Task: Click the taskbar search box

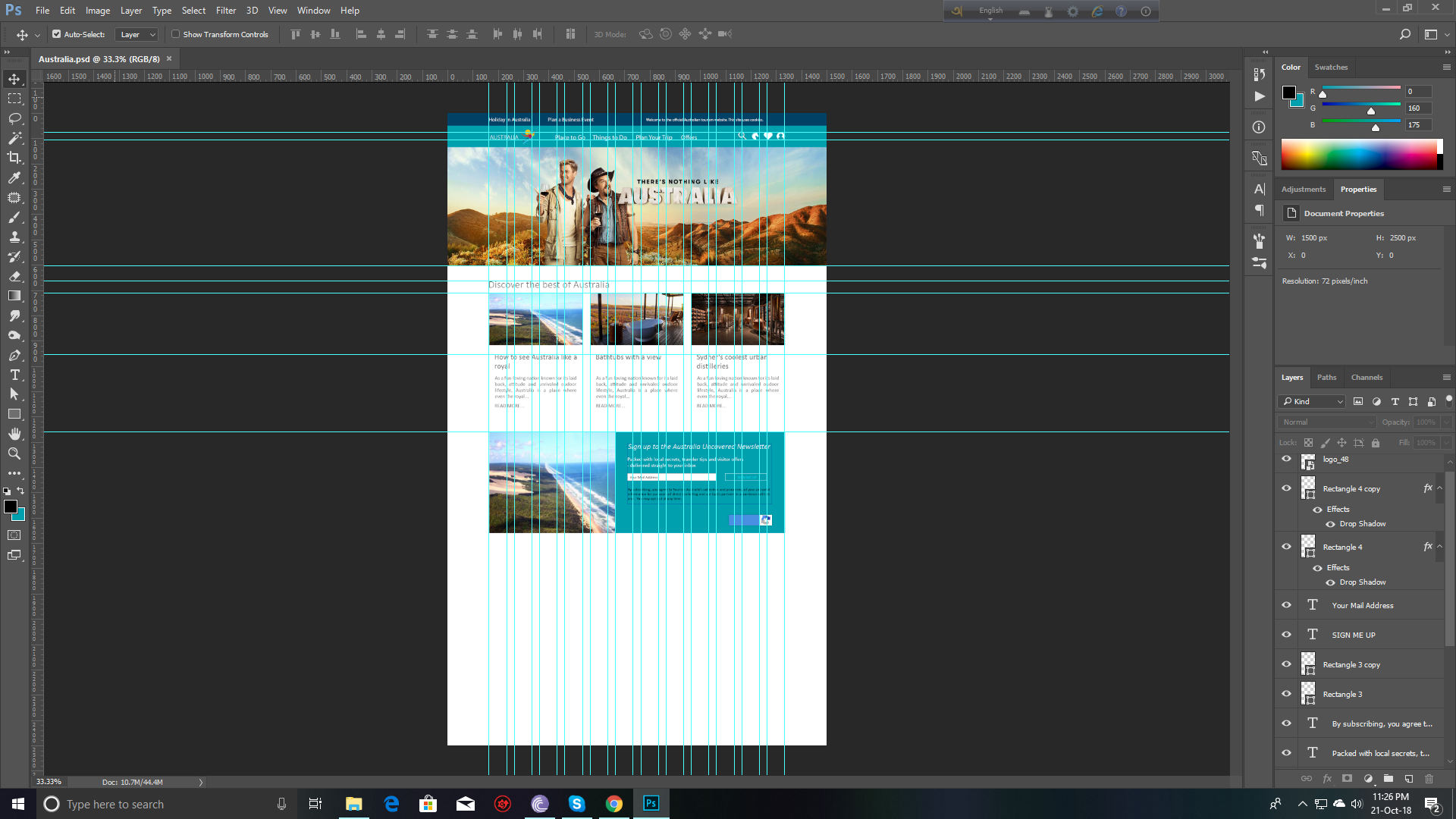Action: (163, 804)
